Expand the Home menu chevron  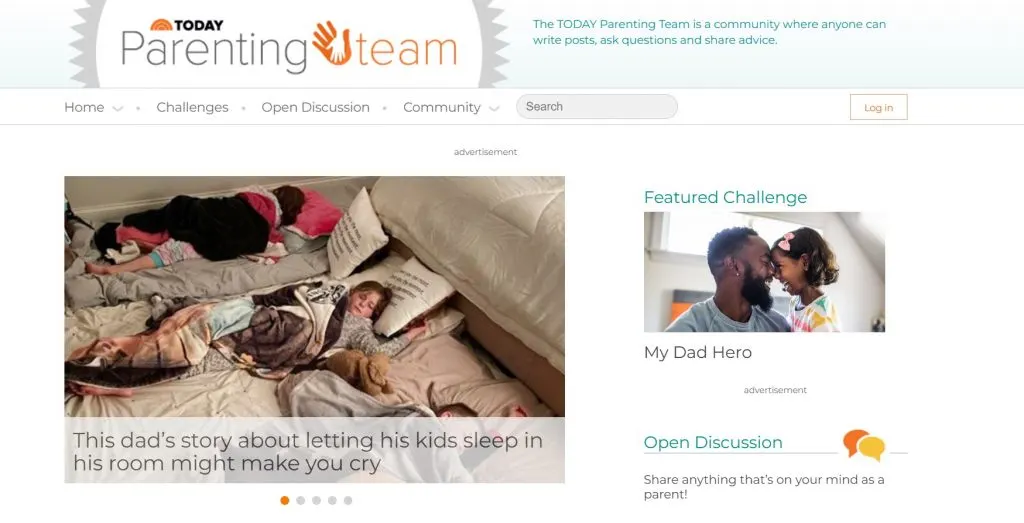coord(118,108)
